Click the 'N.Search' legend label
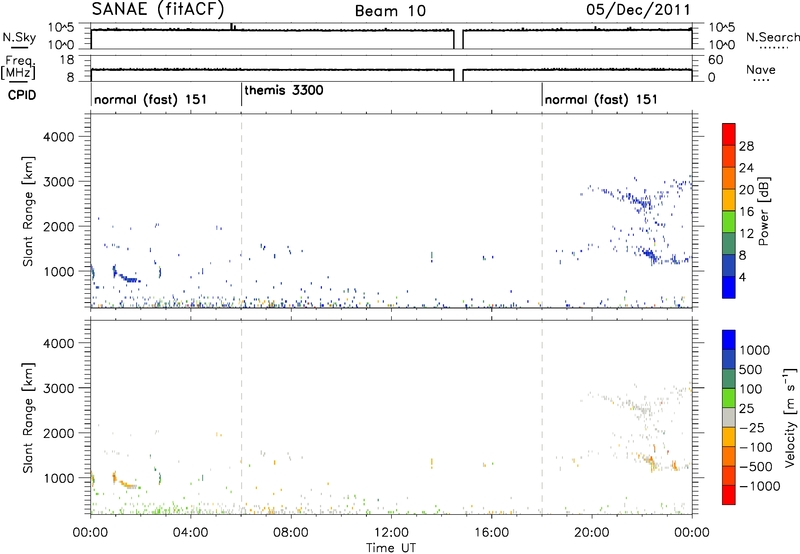This screenshot has width=800, height=554. coord(773,37)
